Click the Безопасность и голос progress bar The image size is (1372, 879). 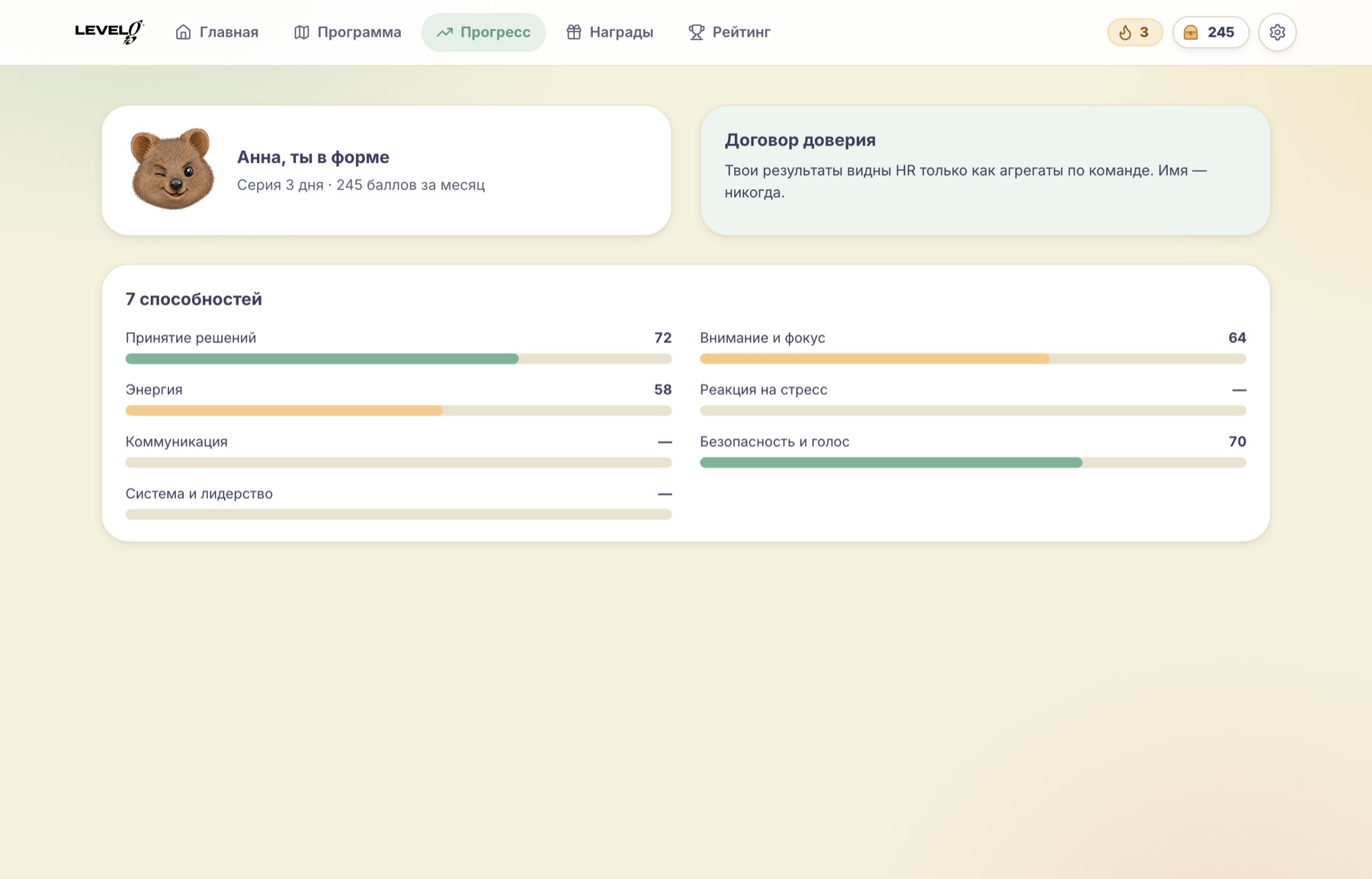pyautogui.click(x=973, y=462)
